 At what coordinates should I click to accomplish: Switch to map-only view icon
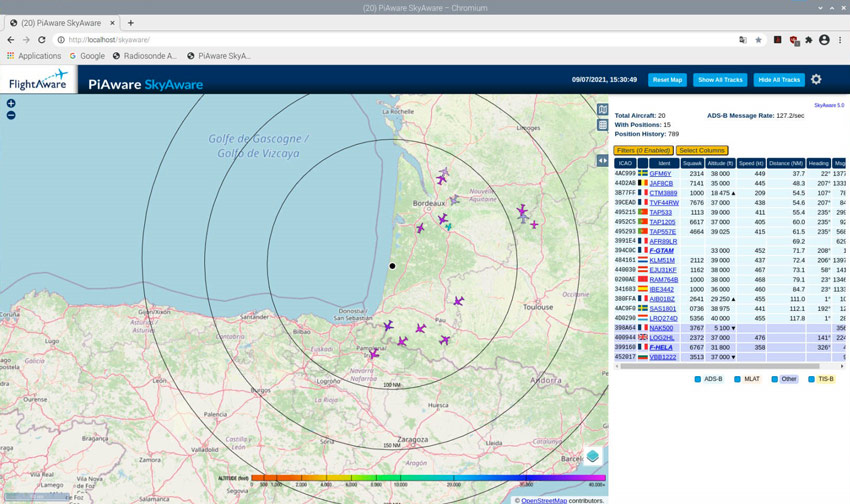pyautogui.click(x=602, y=109)
